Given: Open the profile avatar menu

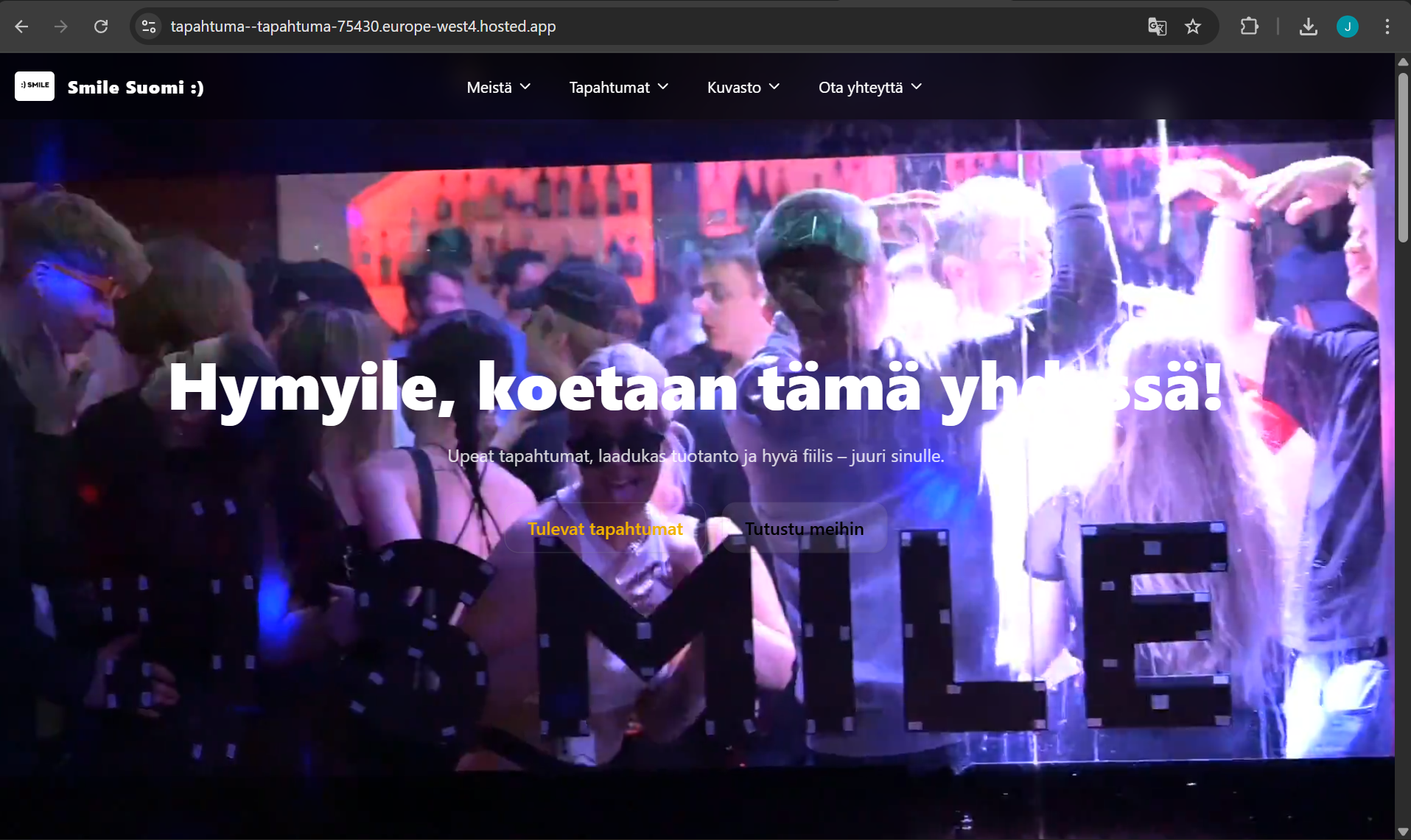Looking at the screenshot, I should pyautogui.click(x=1347, y=27).
